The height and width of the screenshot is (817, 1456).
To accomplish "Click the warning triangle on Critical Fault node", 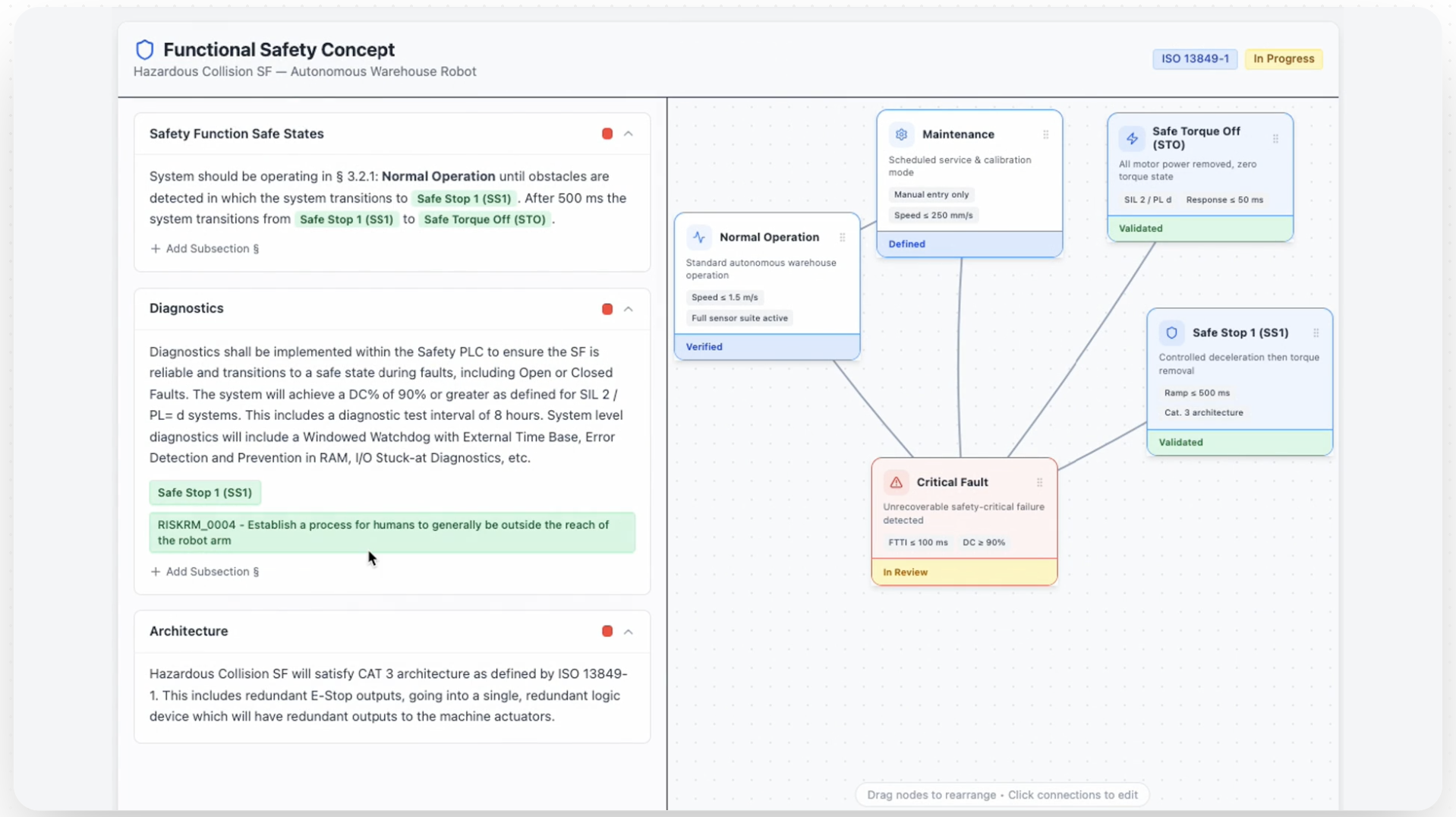I will (x=896, y=482).
